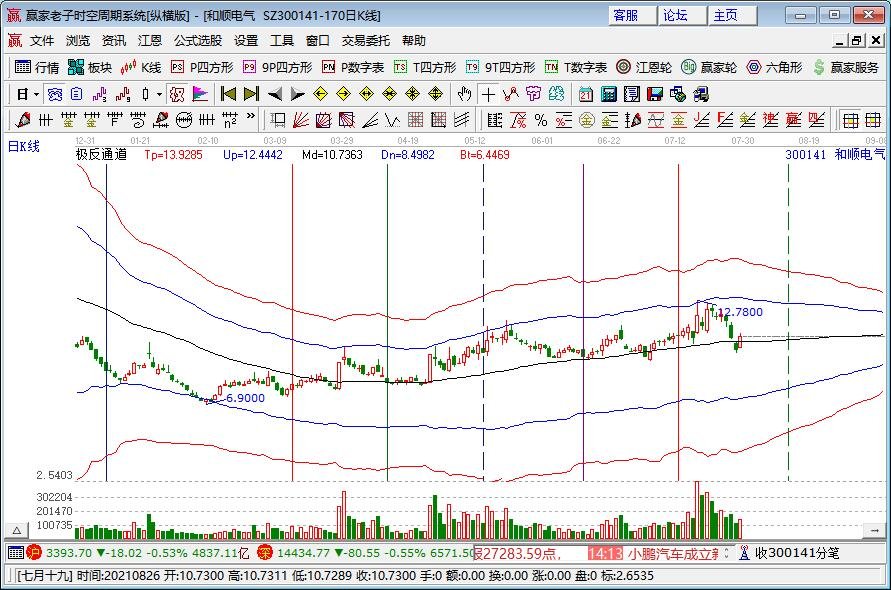This screenshot has width=891, height=590.
Task: Expand the 日 period dropdown arrow
Action: click(36, 94)
